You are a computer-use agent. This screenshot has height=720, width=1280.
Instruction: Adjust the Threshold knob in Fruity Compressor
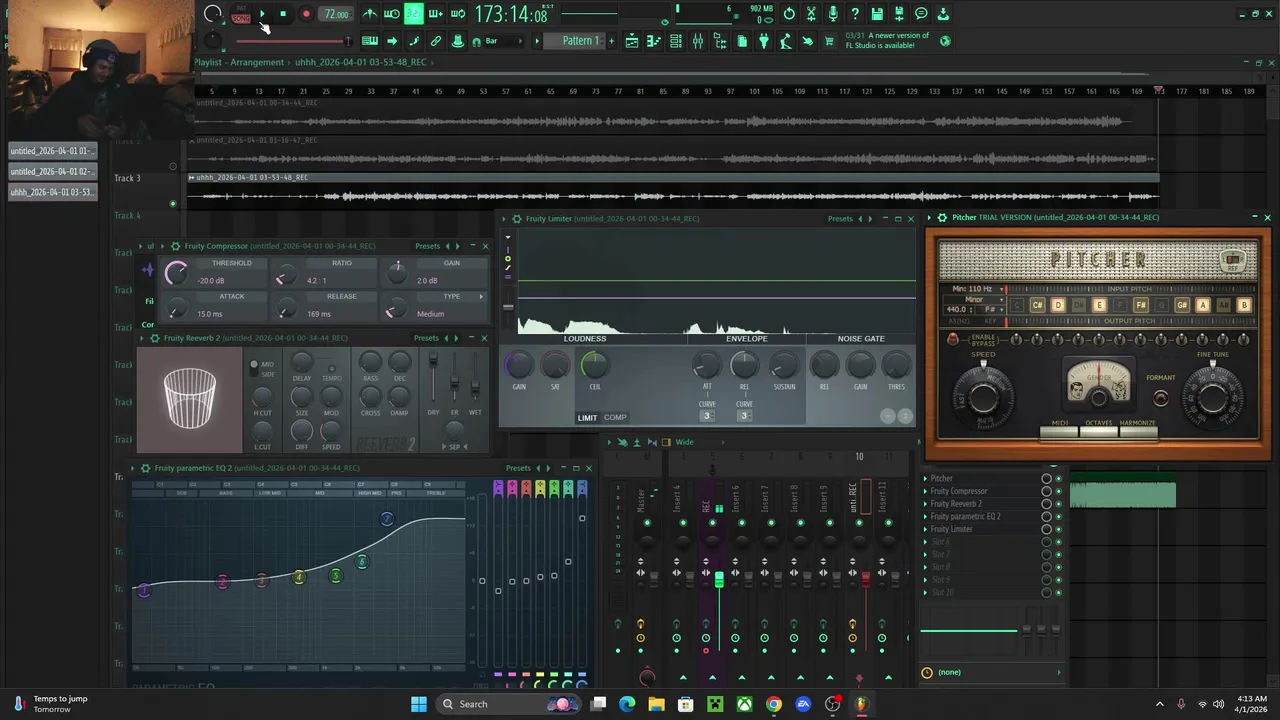(x=176, y=272)
